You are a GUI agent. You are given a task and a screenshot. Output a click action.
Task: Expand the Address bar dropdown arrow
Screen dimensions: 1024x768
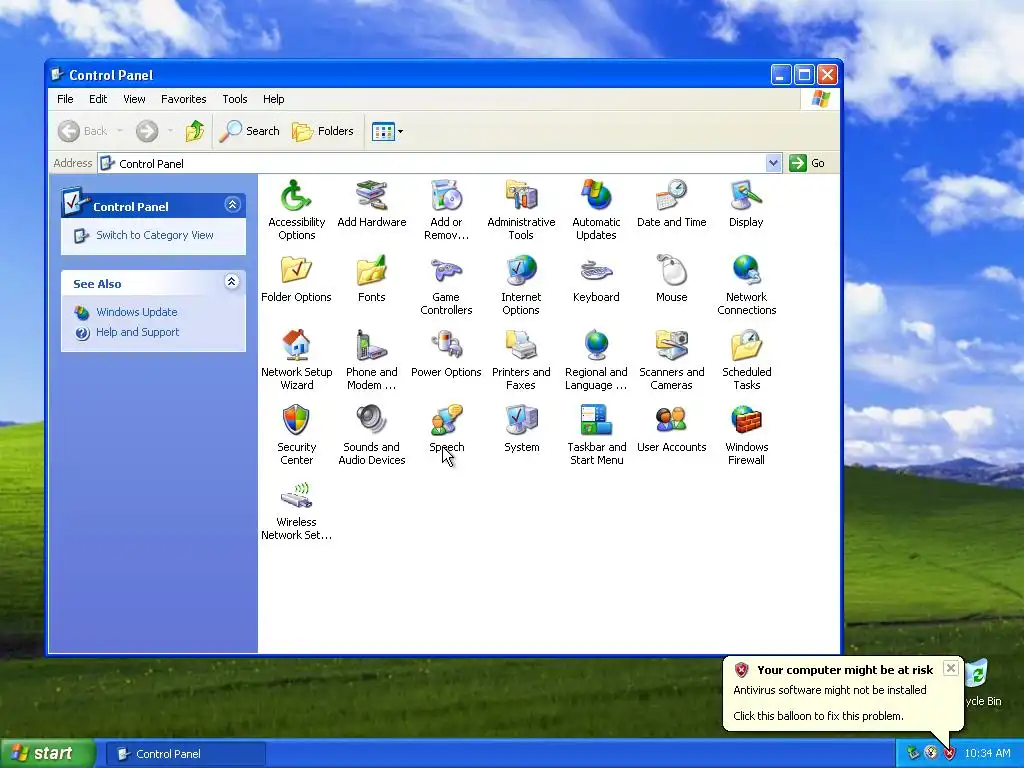(x=773, y=163)
